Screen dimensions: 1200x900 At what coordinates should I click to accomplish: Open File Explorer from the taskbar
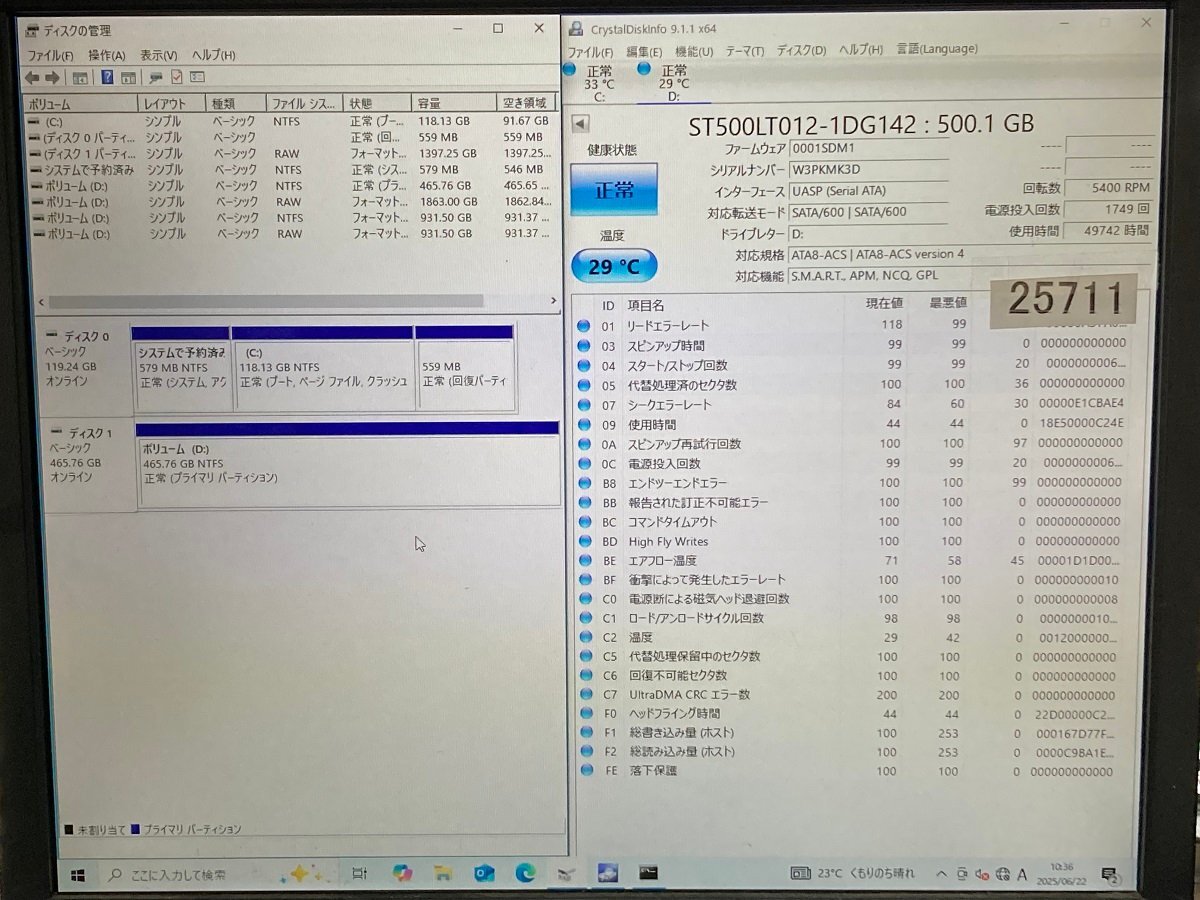point(443,874)
